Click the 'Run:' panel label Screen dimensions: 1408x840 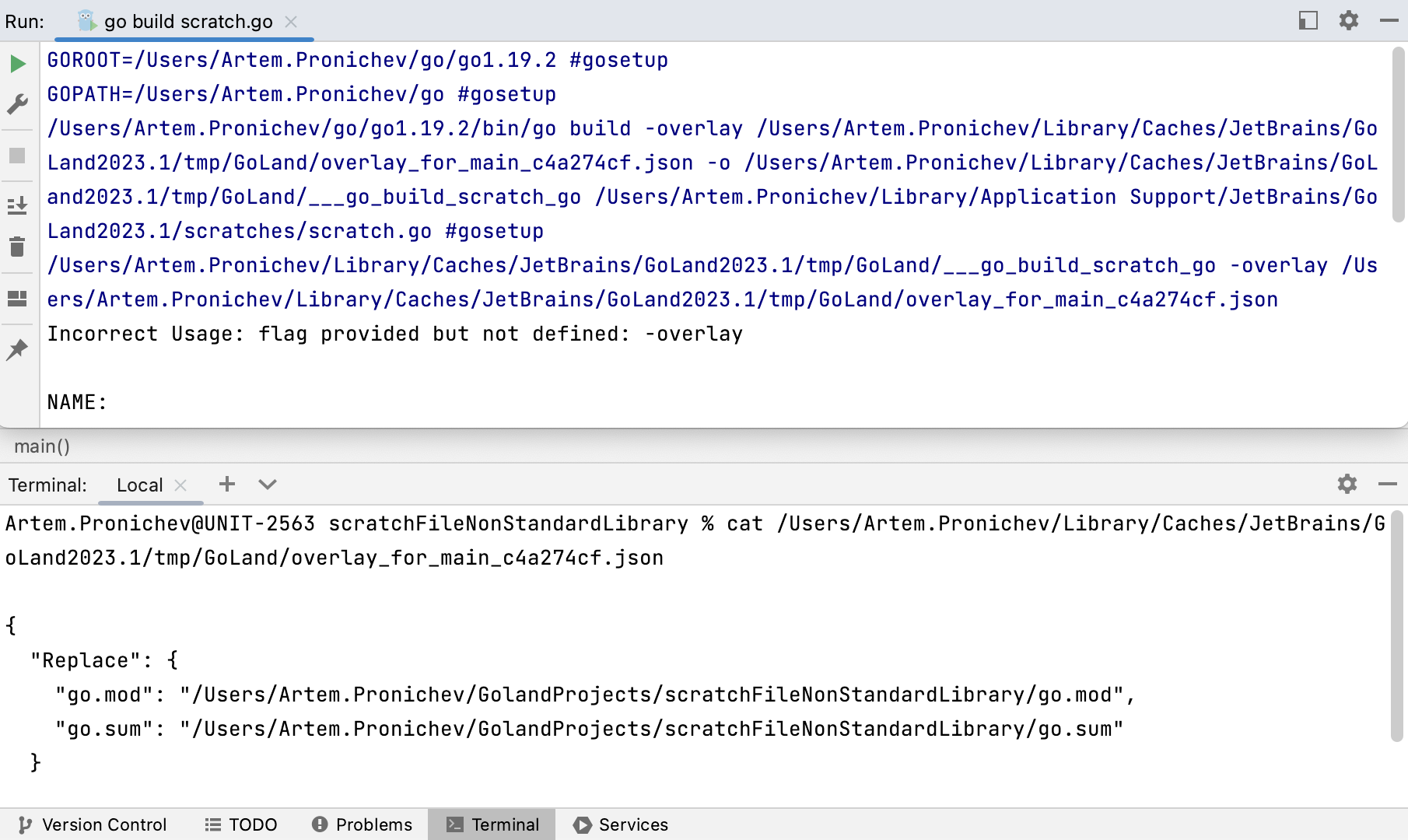tap(25, 22)
